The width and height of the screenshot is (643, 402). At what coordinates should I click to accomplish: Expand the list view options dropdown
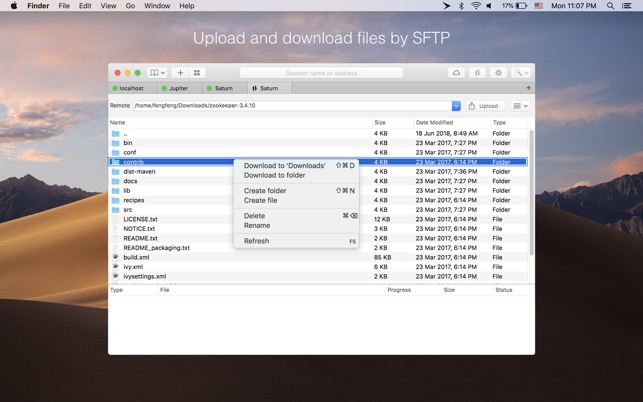tap(520, 105)
